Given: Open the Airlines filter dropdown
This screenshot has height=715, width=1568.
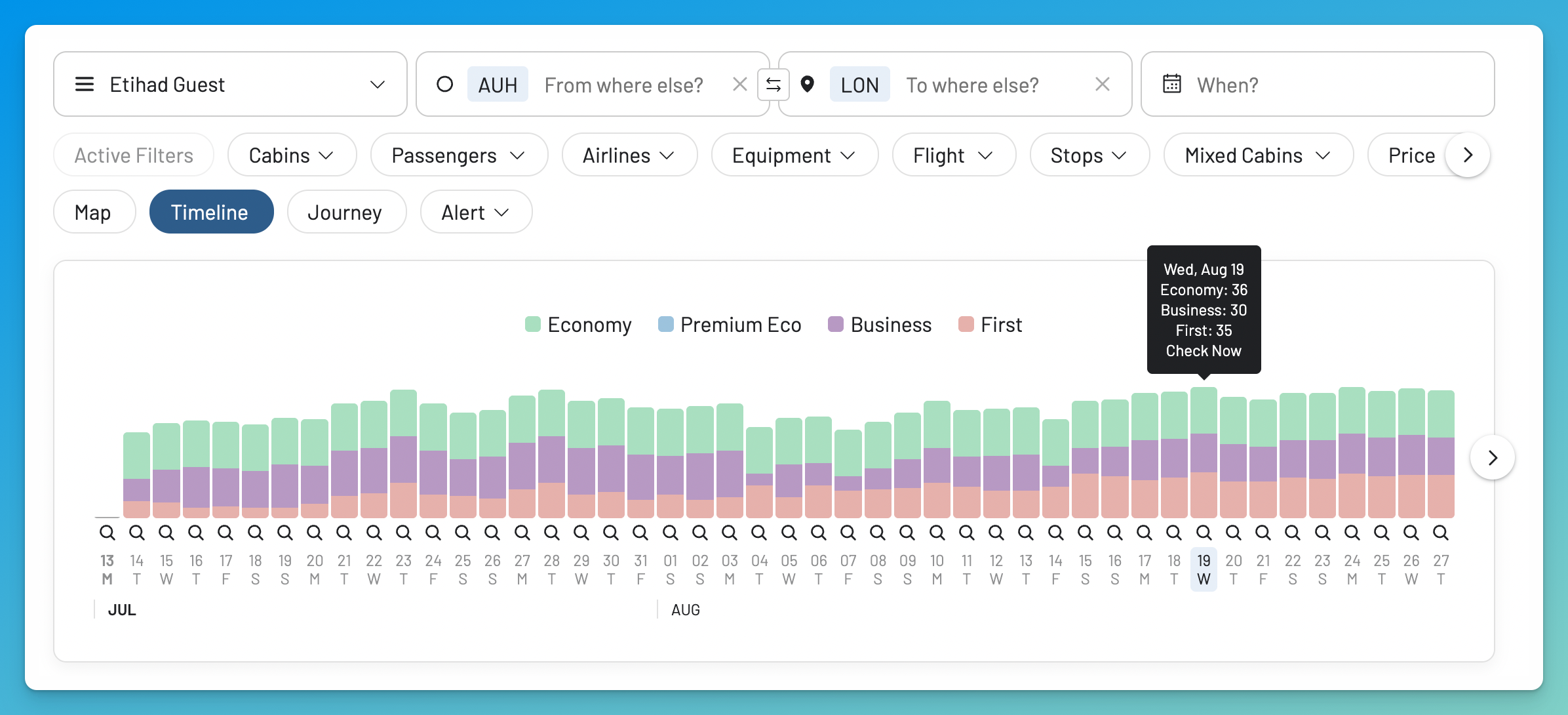Looking at the screenshot, I should pyautogui.click(x=629, y=155).
